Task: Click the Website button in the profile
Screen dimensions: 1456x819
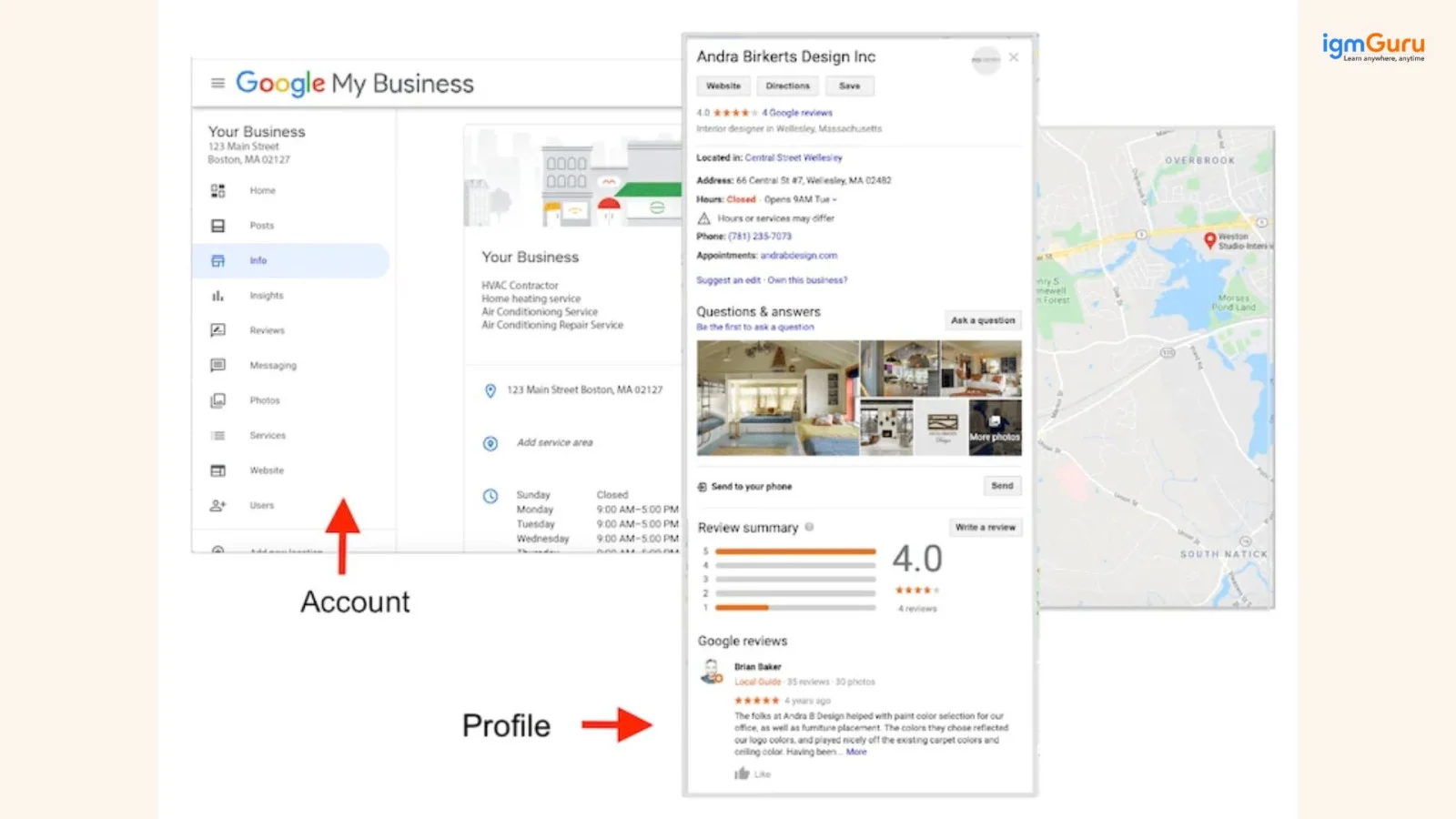Action: pyautogui.click(x=723, y=86)
